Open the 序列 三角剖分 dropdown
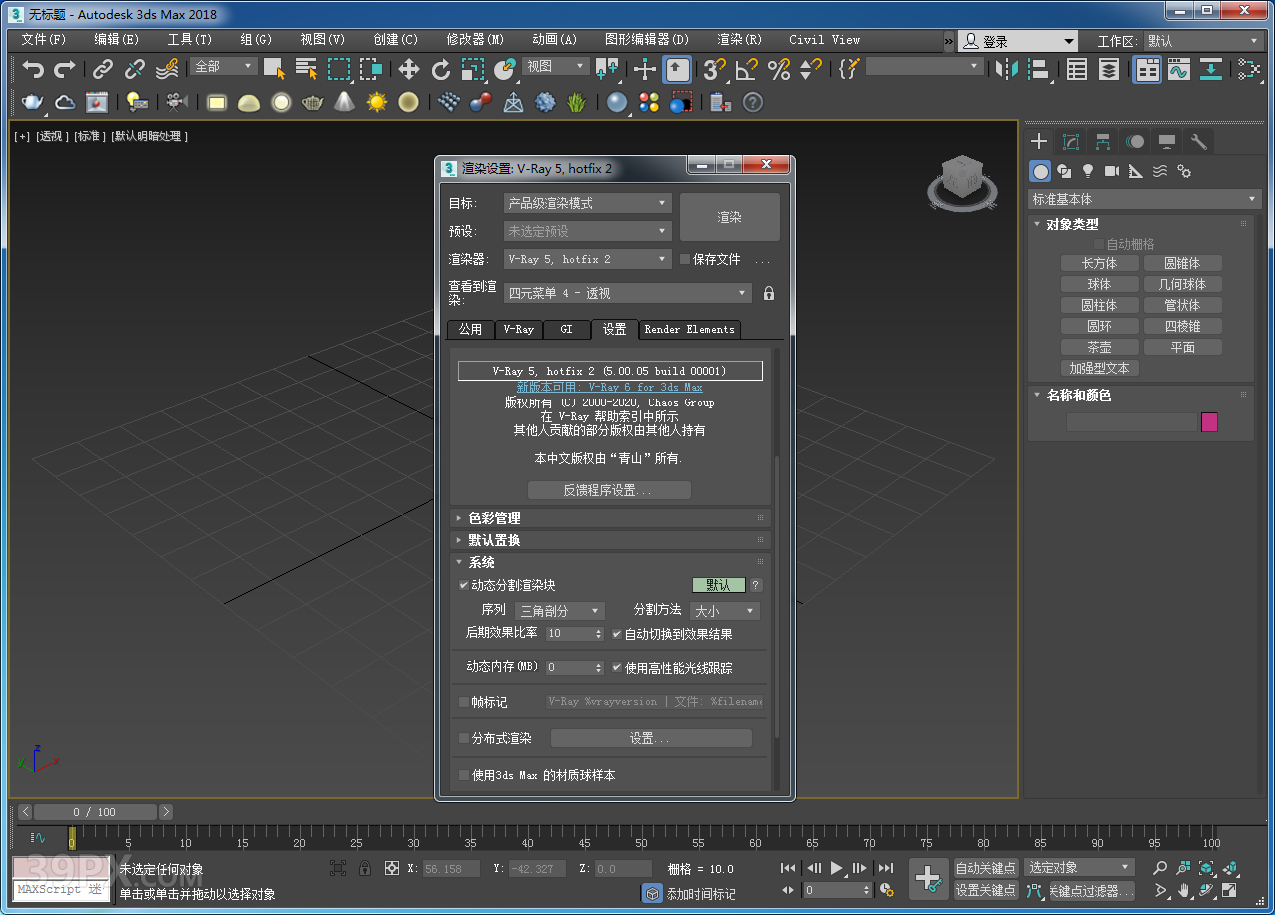Screen dimensions: 1275x915 click(x=560, y=611)
